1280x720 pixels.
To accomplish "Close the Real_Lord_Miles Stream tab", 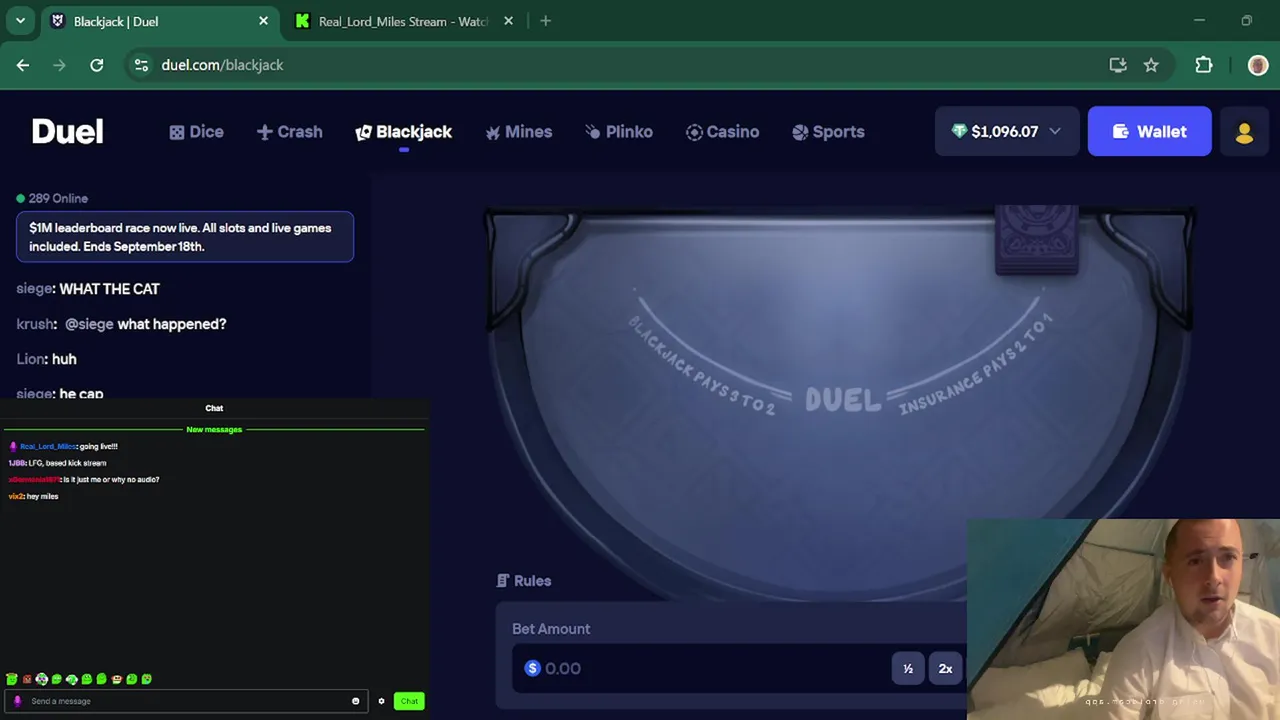I will coord(508,21).
